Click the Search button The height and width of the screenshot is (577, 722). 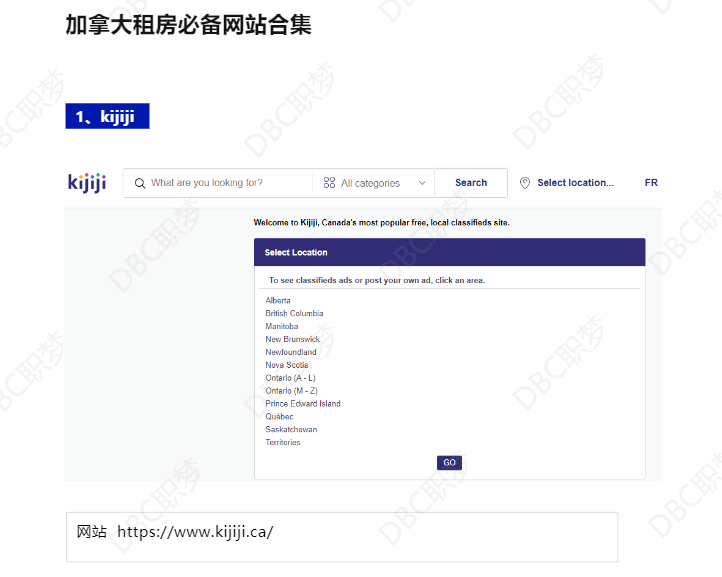click(x=471, y=183)
